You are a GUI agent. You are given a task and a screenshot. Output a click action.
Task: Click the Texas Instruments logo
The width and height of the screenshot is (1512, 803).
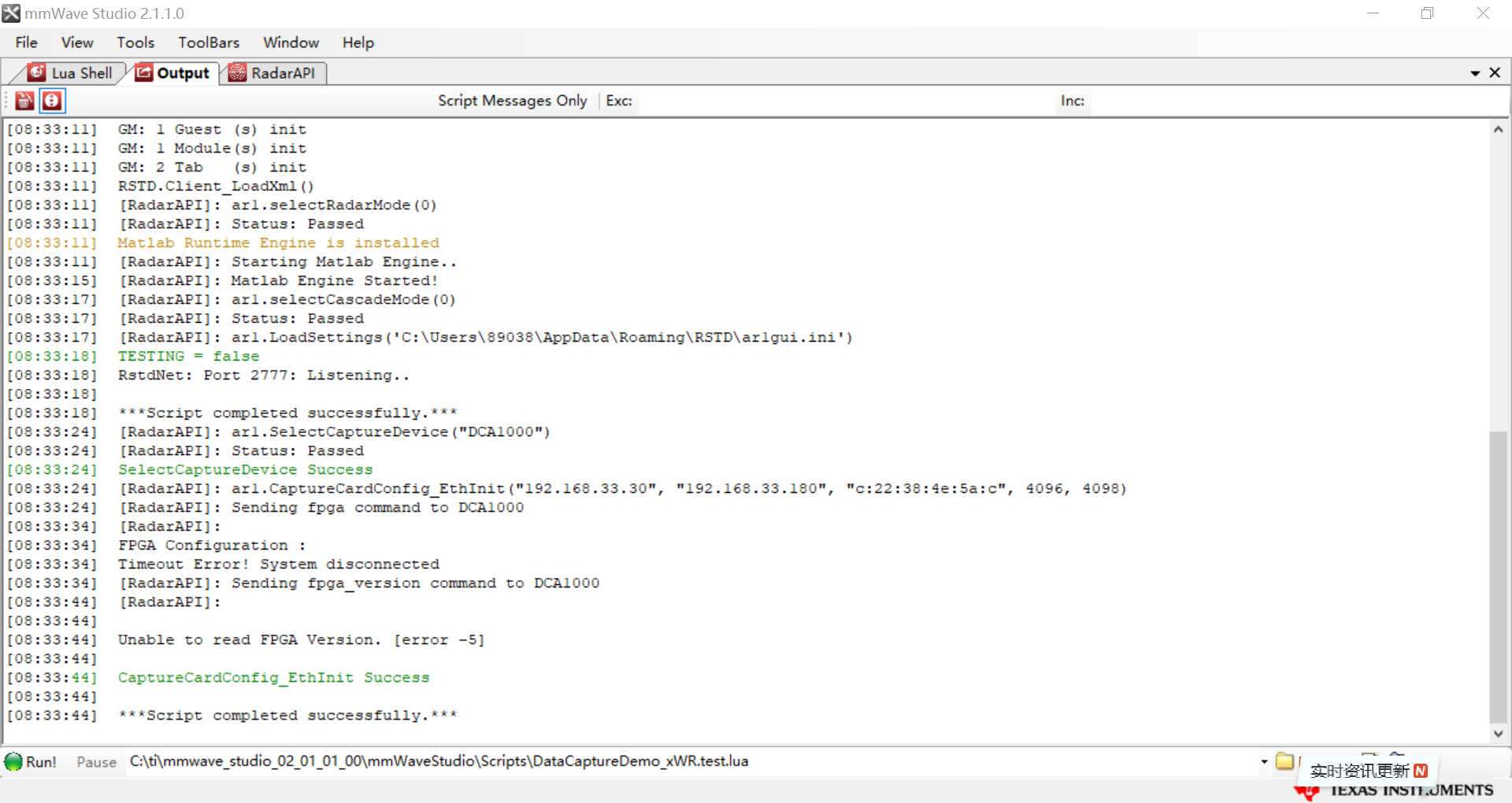coord(1394,790)
